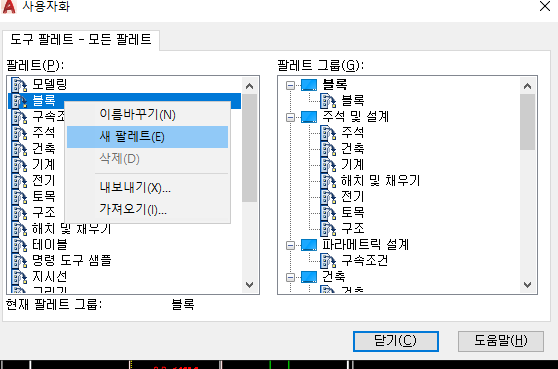This screenshot has height=369, width=558.
Task: Click the 모델링 palette icon
Action: [x=19, y=85]
